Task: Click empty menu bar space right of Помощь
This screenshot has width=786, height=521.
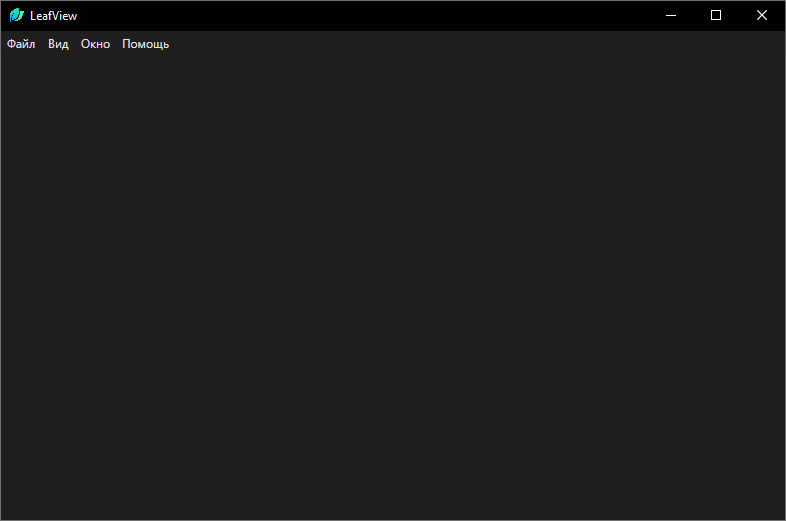Action: [x=450, y=44]
